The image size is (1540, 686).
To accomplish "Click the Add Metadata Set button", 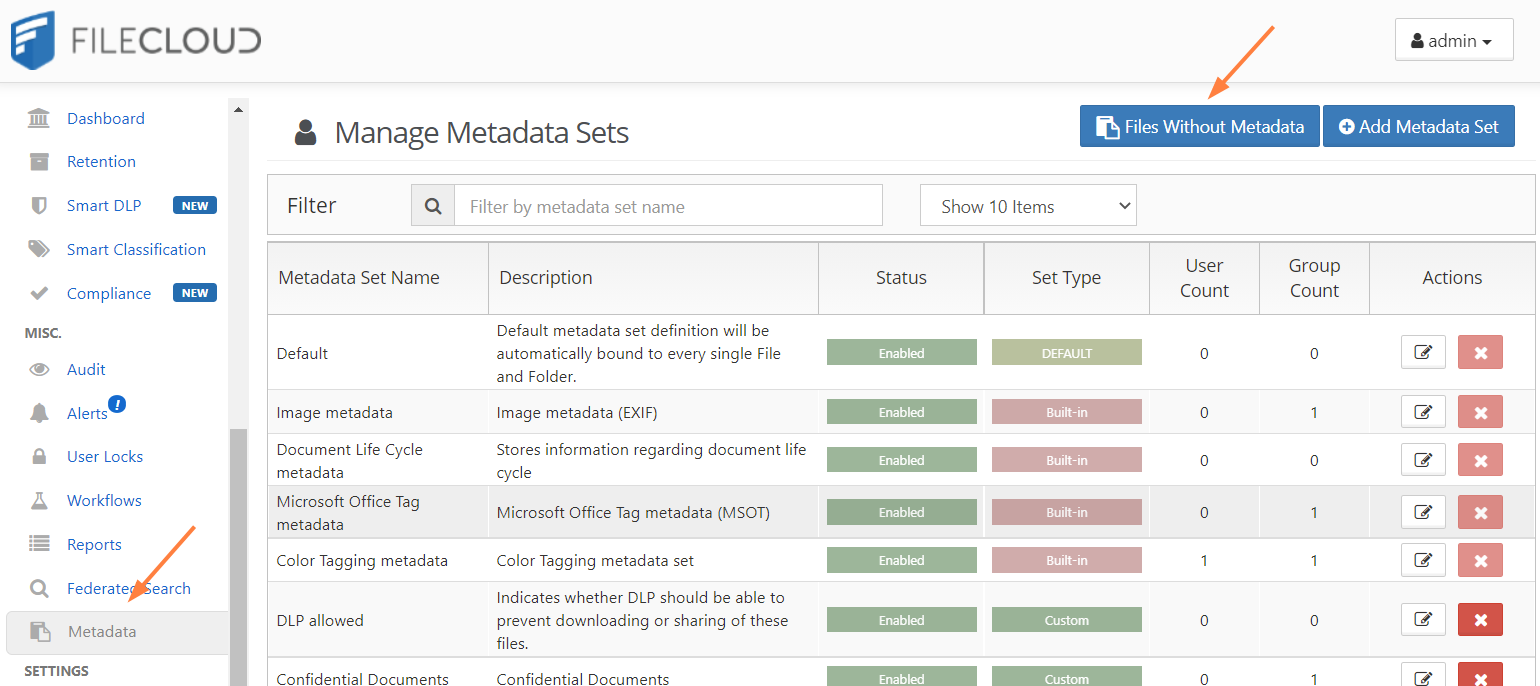I will [x=1418, y=127].
